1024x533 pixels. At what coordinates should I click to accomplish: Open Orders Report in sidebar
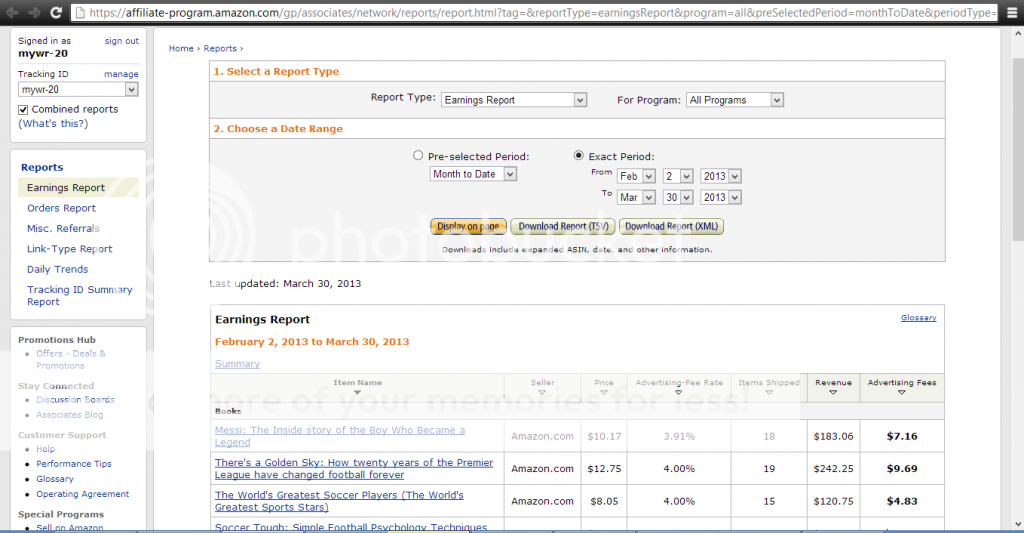61,208
